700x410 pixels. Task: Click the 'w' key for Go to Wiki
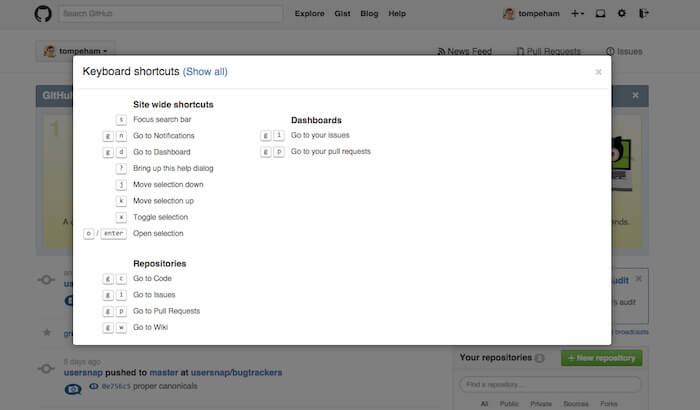121,327
